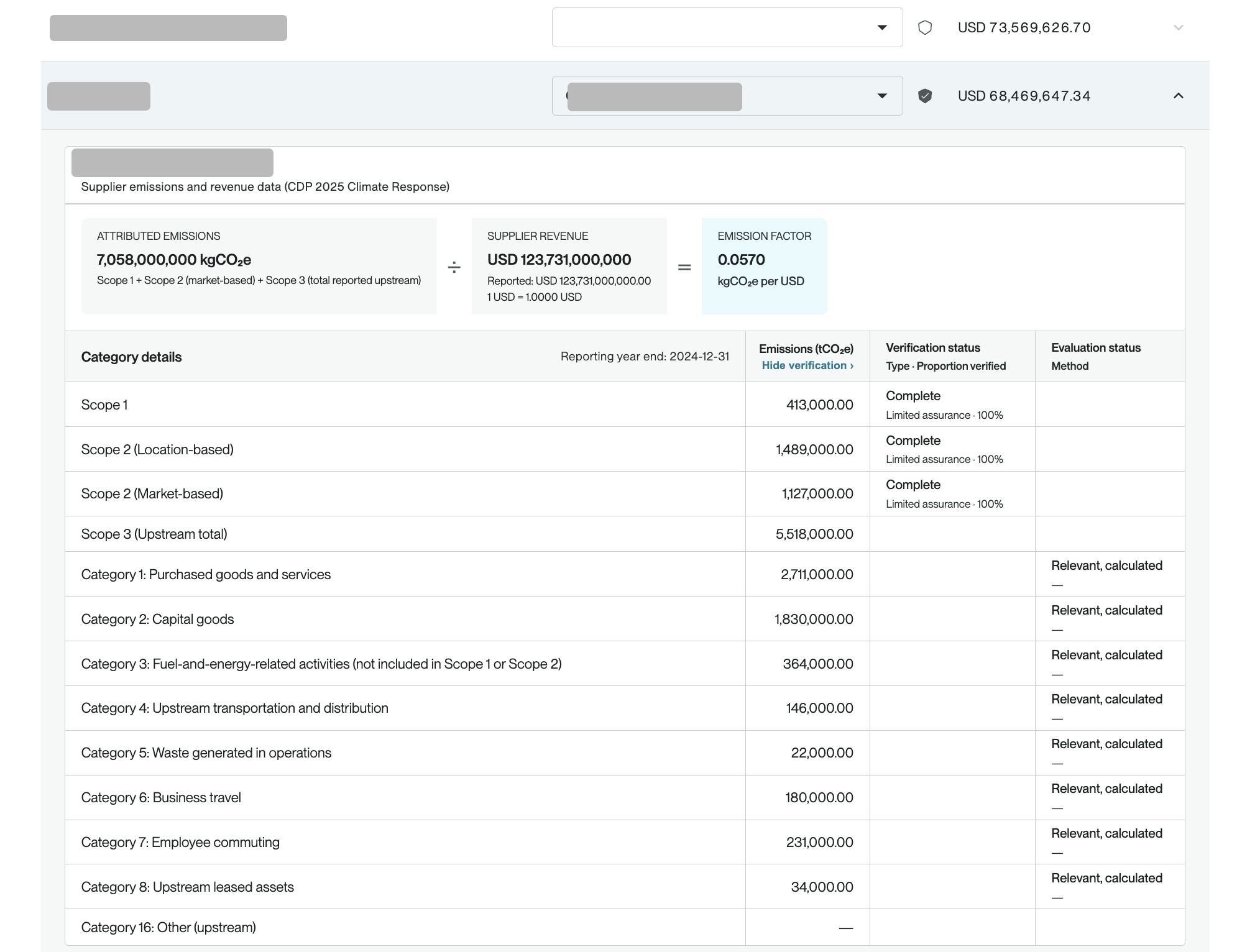Viewport: 1237px width, 952px height.
Task: Click Complete status in Scope 2 (Market-based) row
Action: (913, 485)
